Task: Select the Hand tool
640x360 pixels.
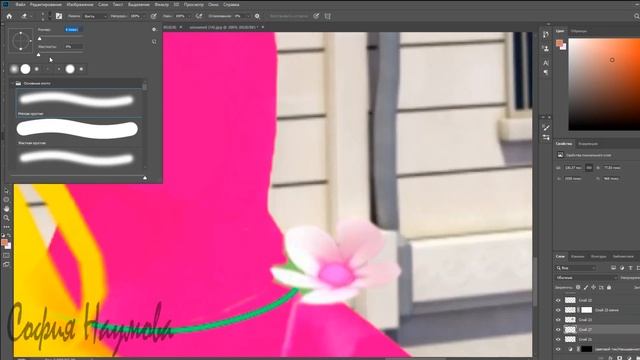Action: pyautogui.click(x=6, y=209)
